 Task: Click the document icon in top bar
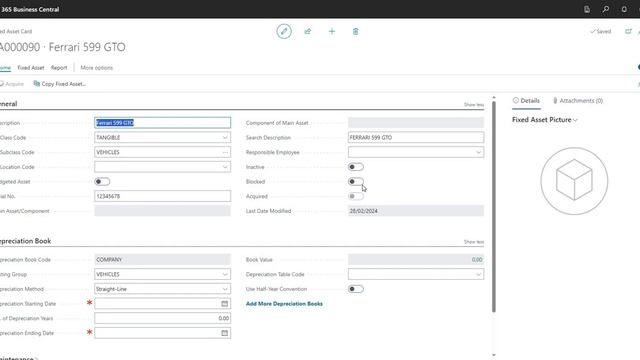click(x=587, y=9)
